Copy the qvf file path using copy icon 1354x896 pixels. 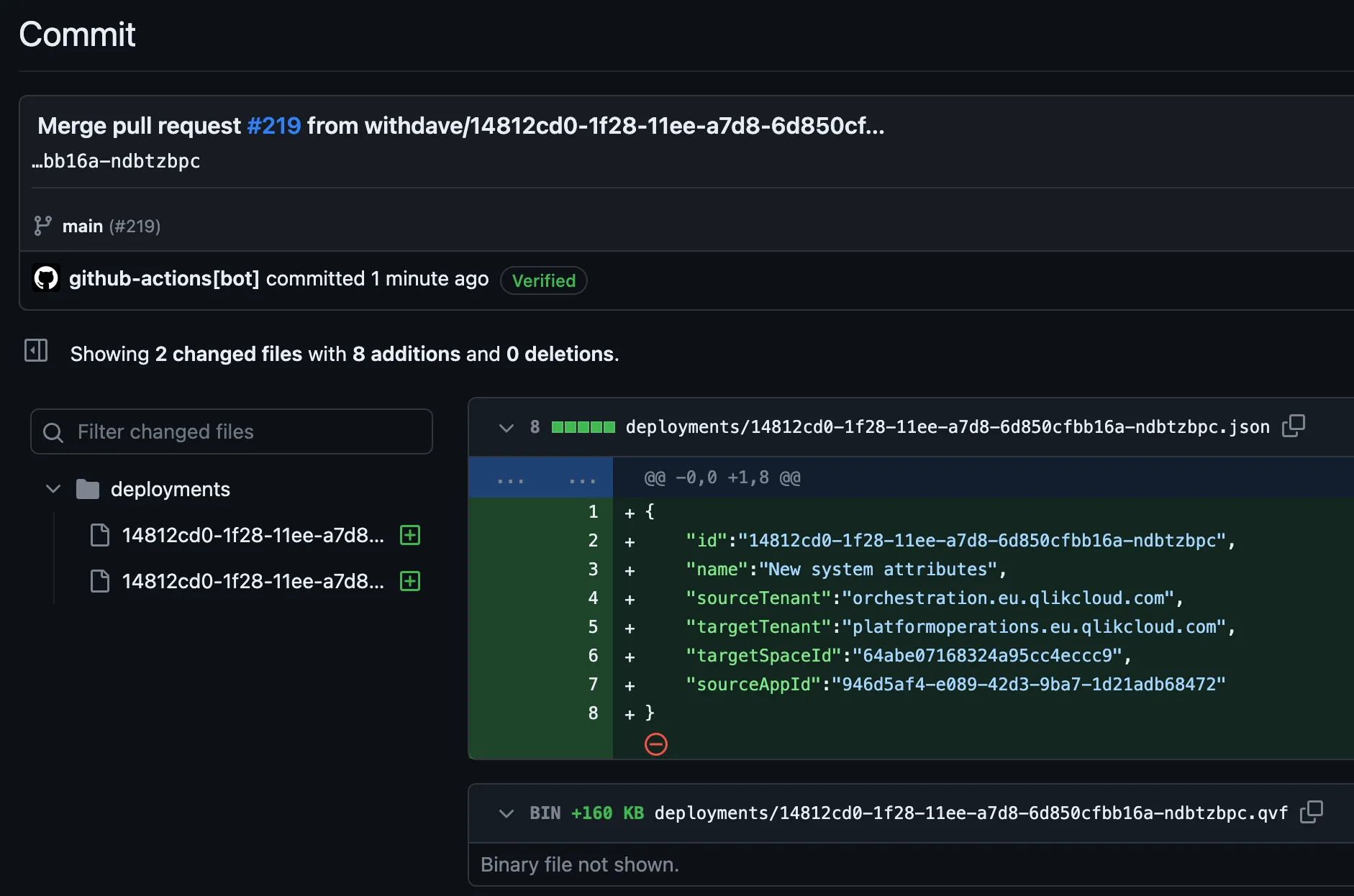pos(1312,812)
